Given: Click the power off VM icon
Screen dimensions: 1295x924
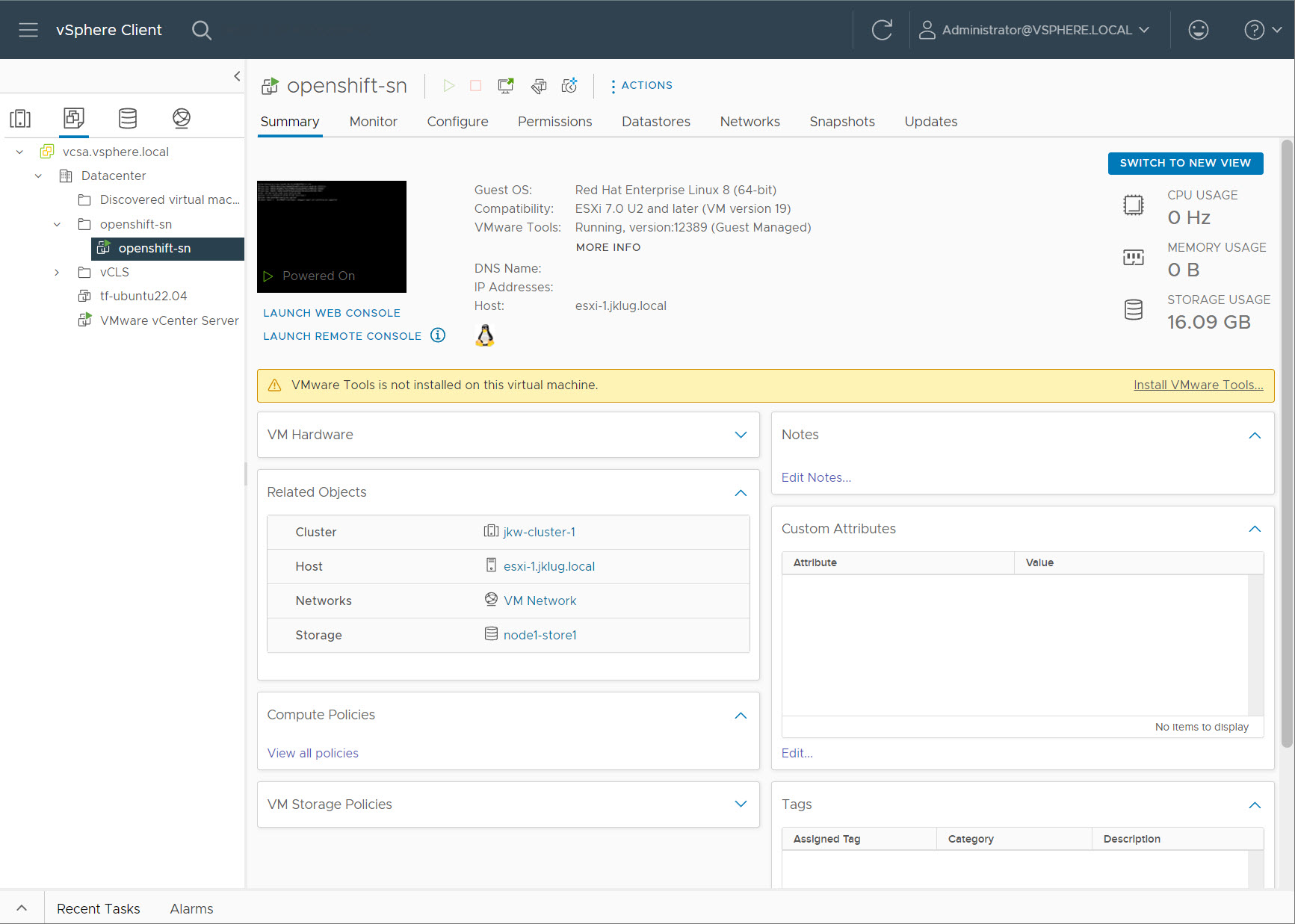Looking at the screenshot, I should tap(475, 86).
